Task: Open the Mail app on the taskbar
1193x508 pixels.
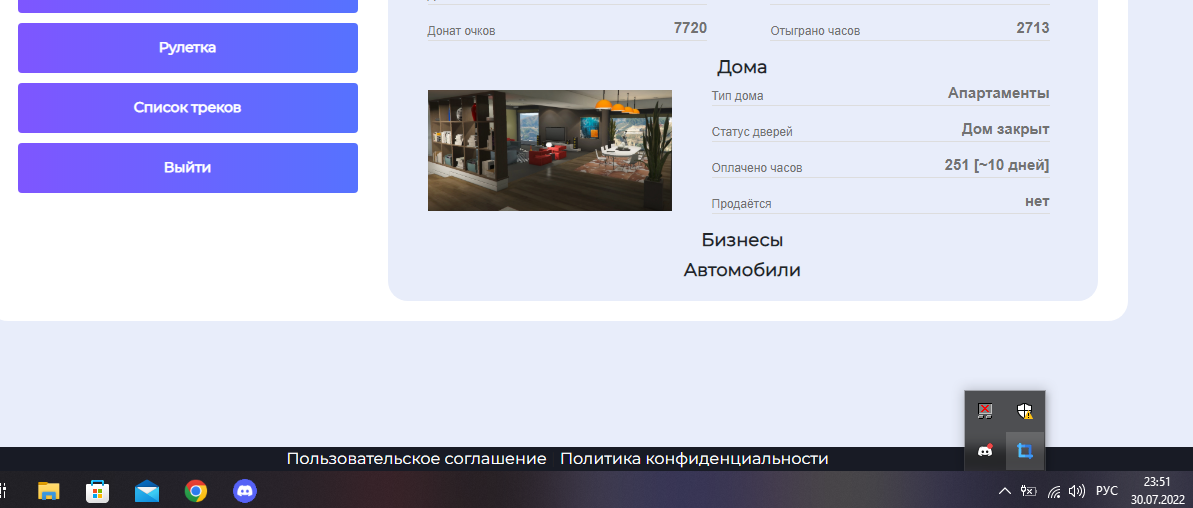Action: [x=147, y=491]
